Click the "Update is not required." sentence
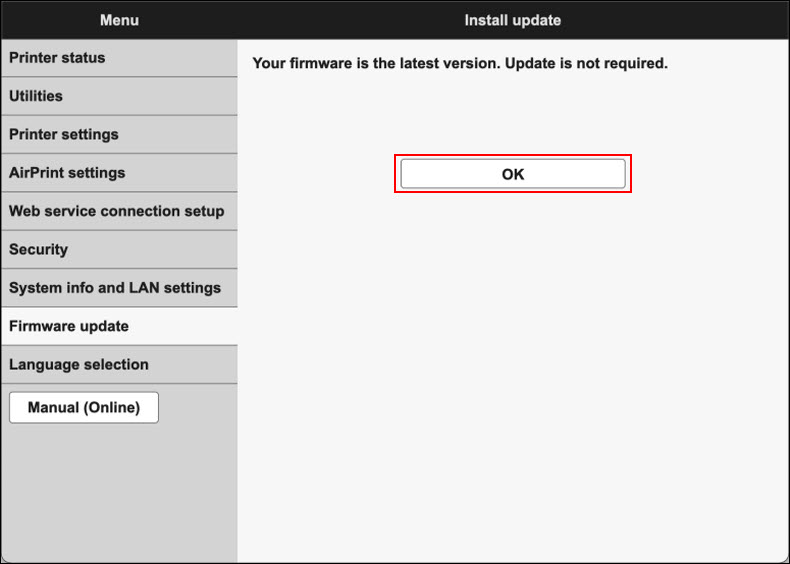The image size is (790, 564). (x=586, y=64)
